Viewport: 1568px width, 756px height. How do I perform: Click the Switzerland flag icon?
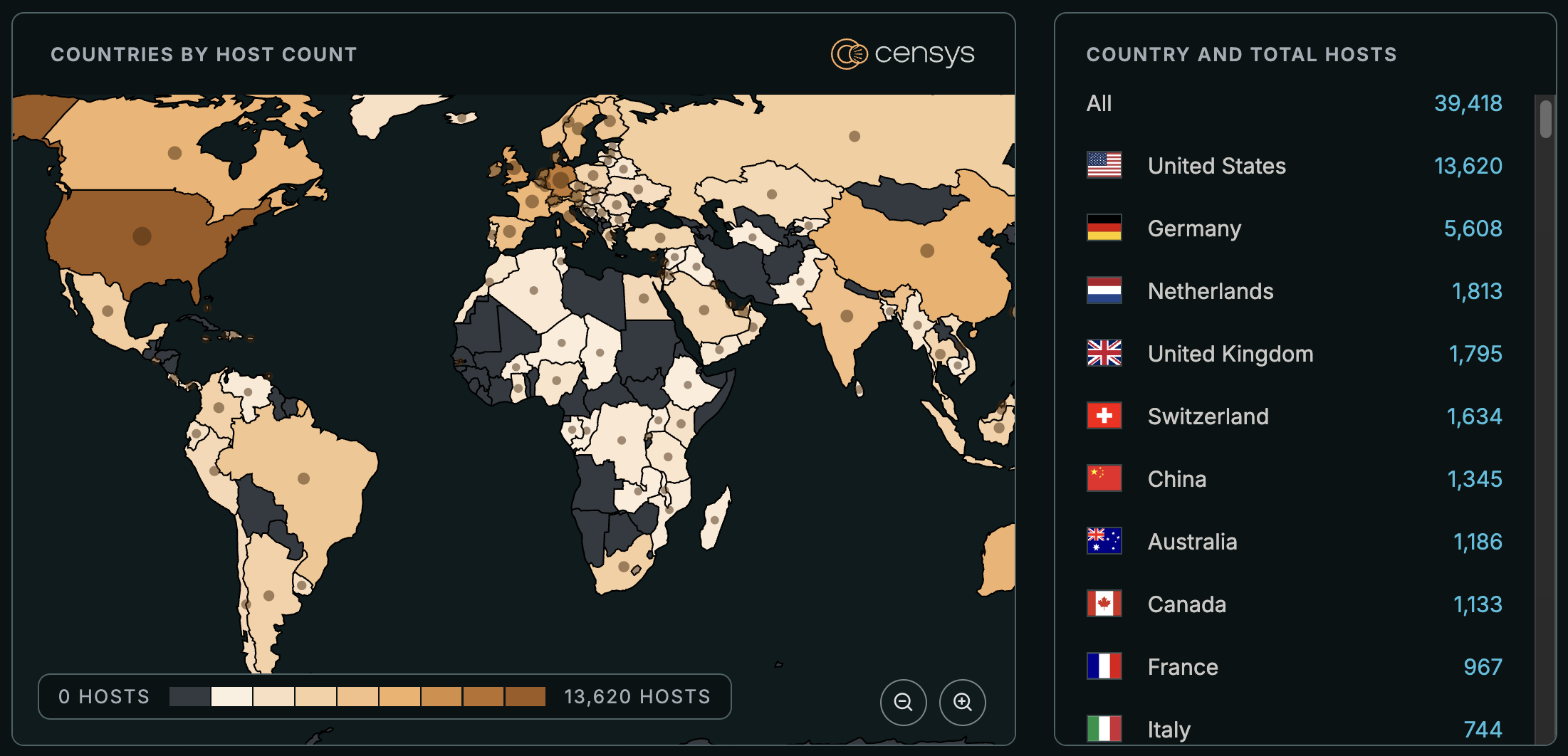click(x=1104, y=416)
